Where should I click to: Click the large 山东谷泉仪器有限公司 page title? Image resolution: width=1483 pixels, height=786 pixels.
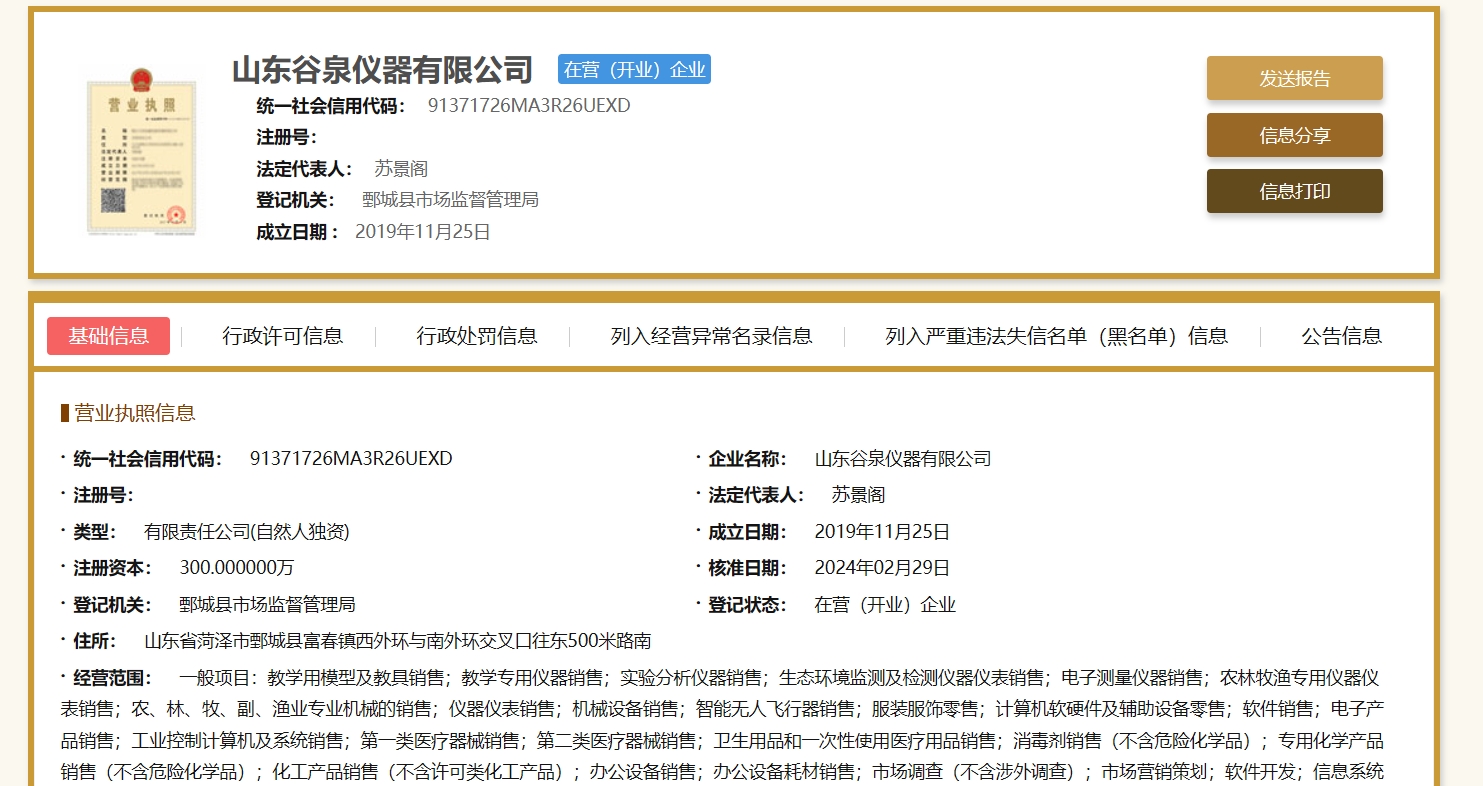[x=383, y=70]
